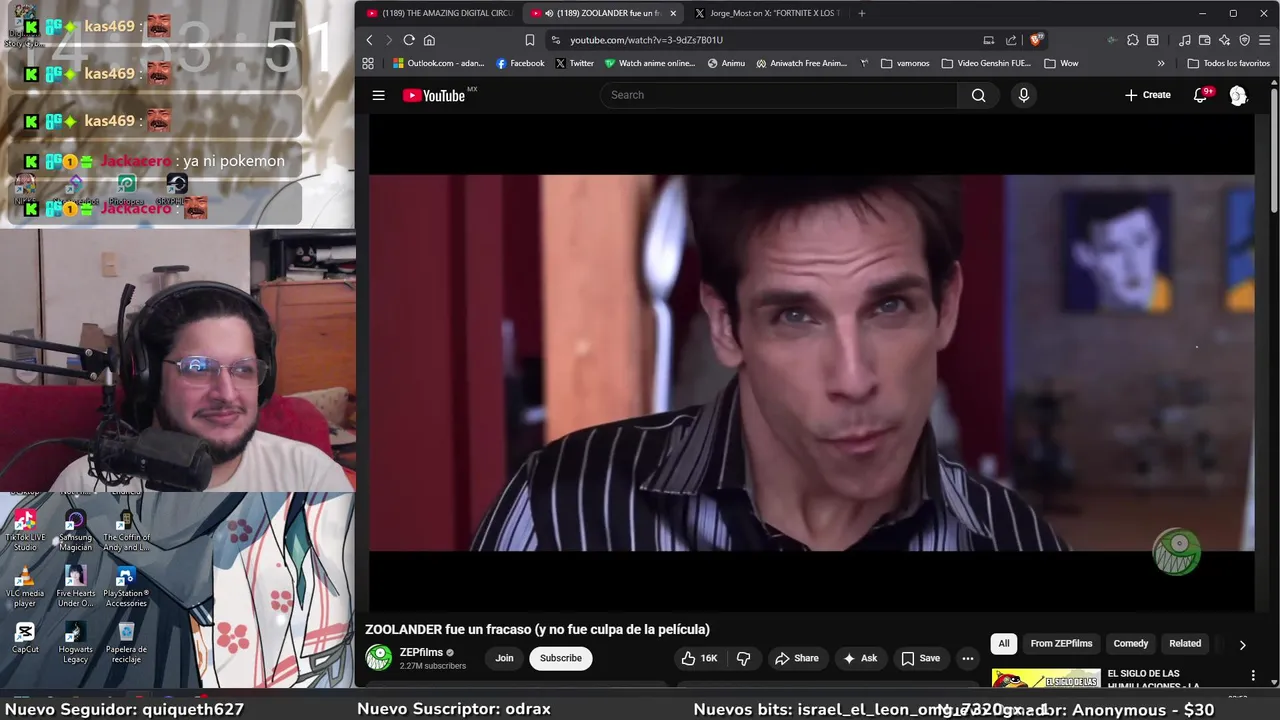Viewport: 1280px width, 720px height.
Task: Open the YouTube guide hamburger menu
Action: (x=378, y=95)
